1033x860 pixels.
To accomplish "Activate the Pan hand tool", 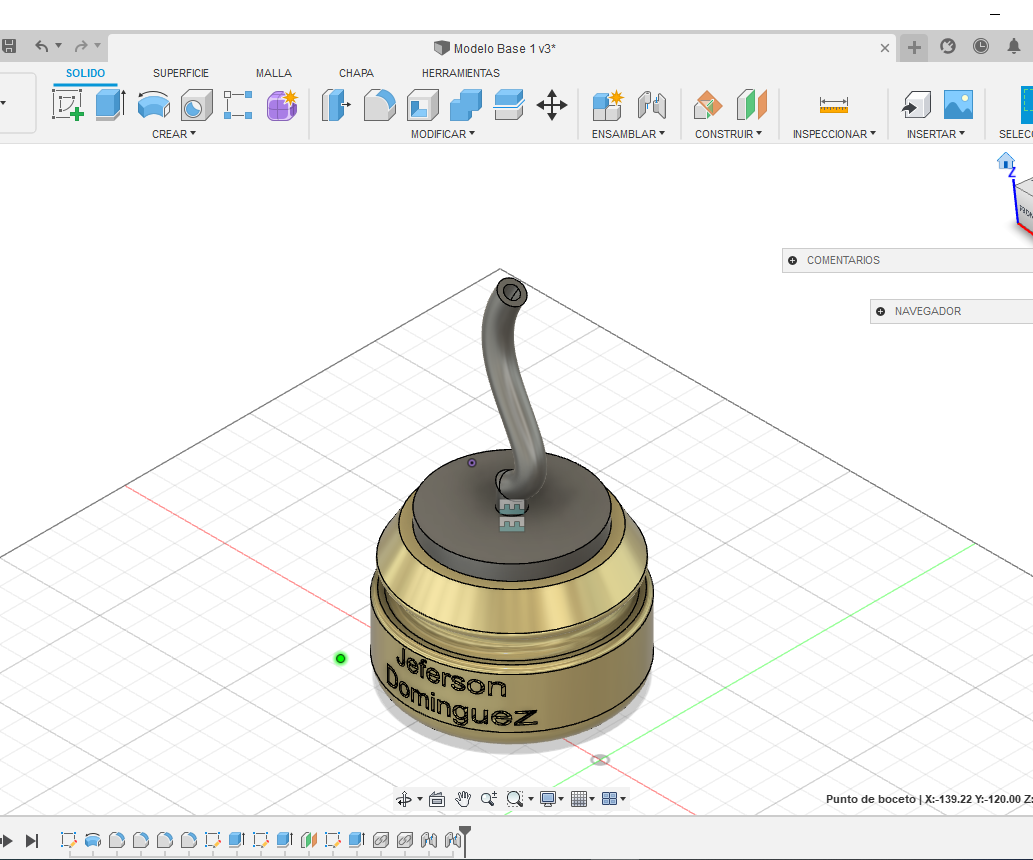I will (463, 799).
